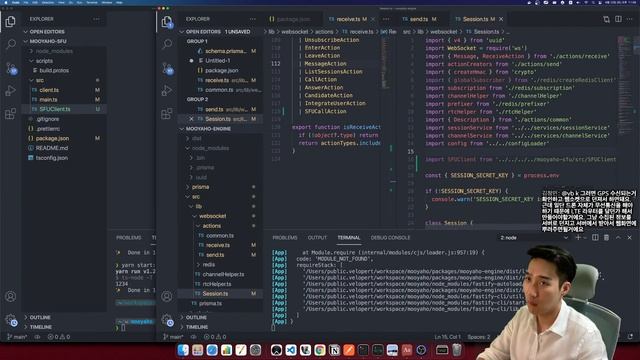Open Run and Debug icon in right window
640x360 pixels.
click(167, 91)
